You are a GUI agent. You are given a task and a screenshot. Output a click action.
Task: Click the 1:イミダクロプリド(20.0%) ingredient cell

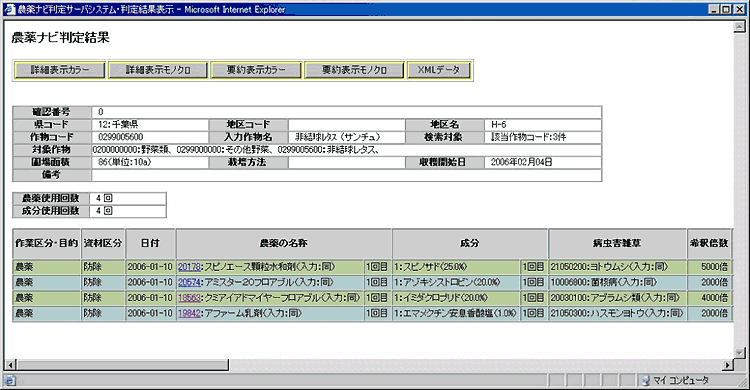click(456, 298)
